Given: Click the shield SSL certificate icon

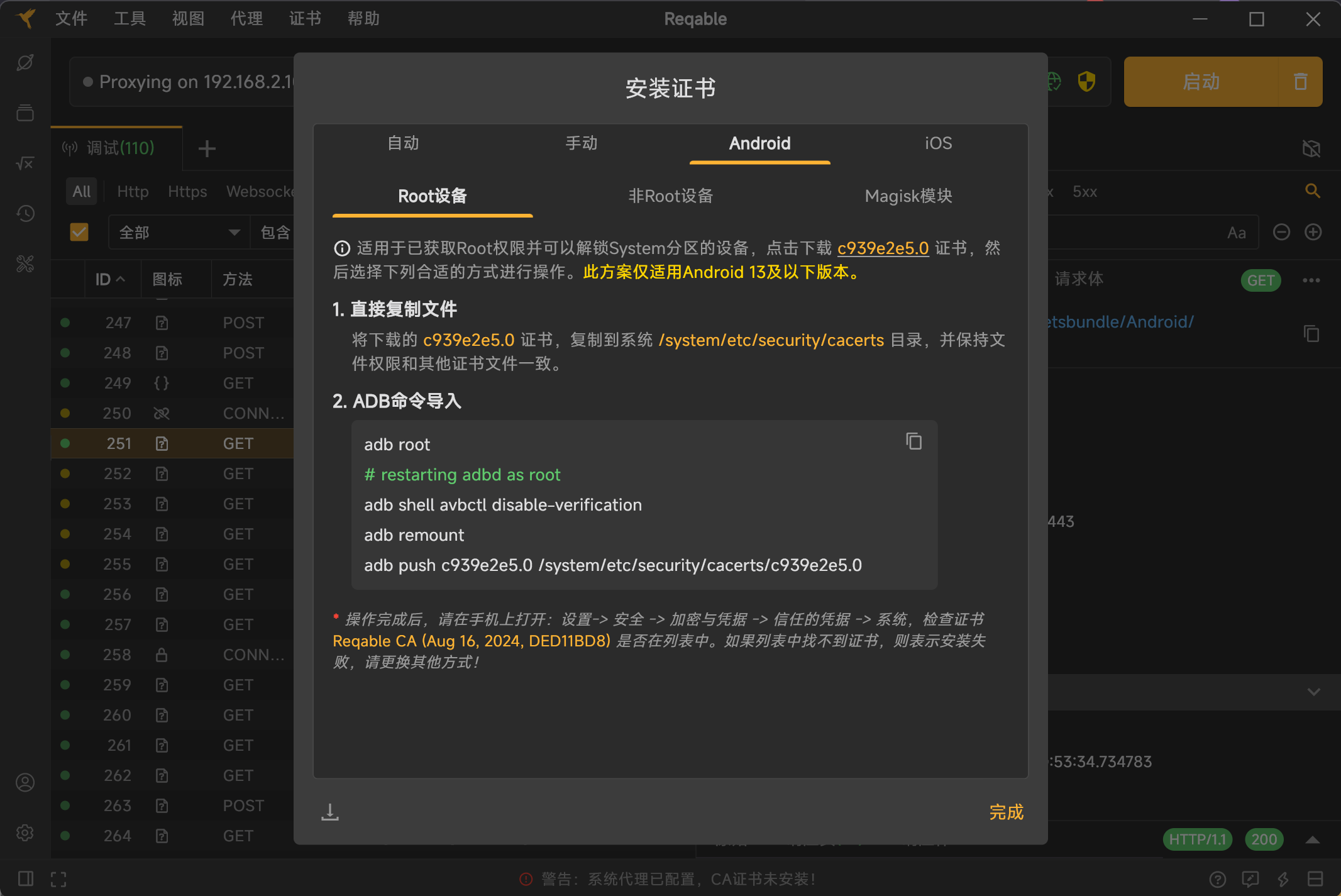Looking at the screenshot, I should click(1086, 82).
